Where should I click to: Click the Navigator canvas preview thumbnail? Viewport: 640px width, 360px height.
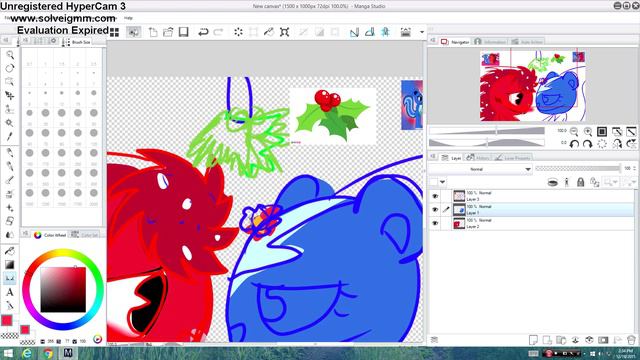click(x=533, y=86)
